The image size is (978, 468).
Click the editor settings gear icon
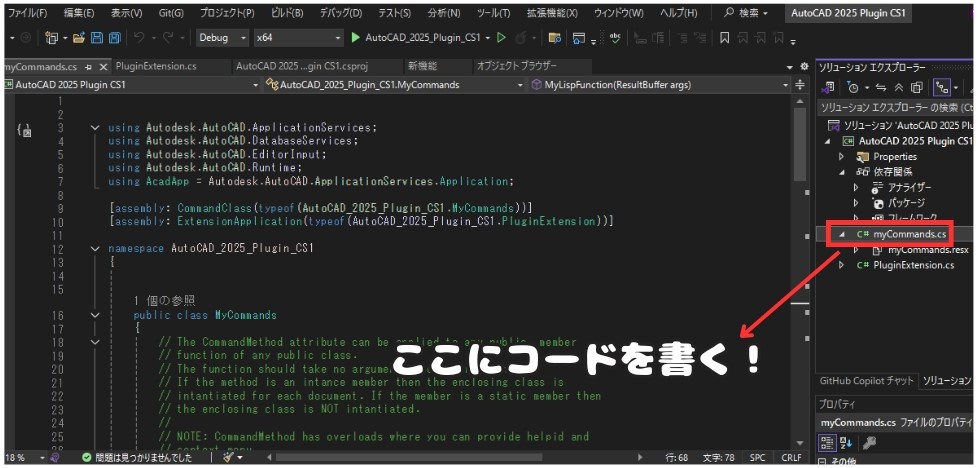click(804, 67)
